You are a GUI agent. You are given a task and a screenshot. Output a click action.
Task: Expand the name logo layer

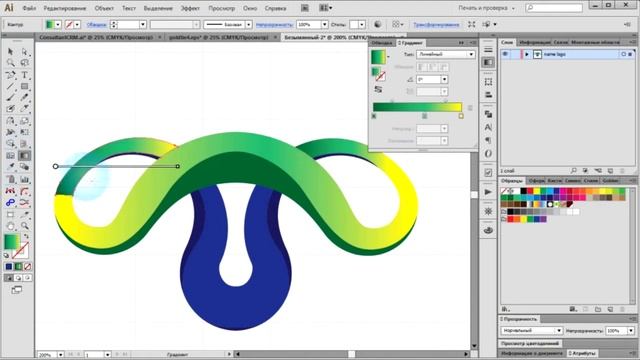click(x=527, y=54)
